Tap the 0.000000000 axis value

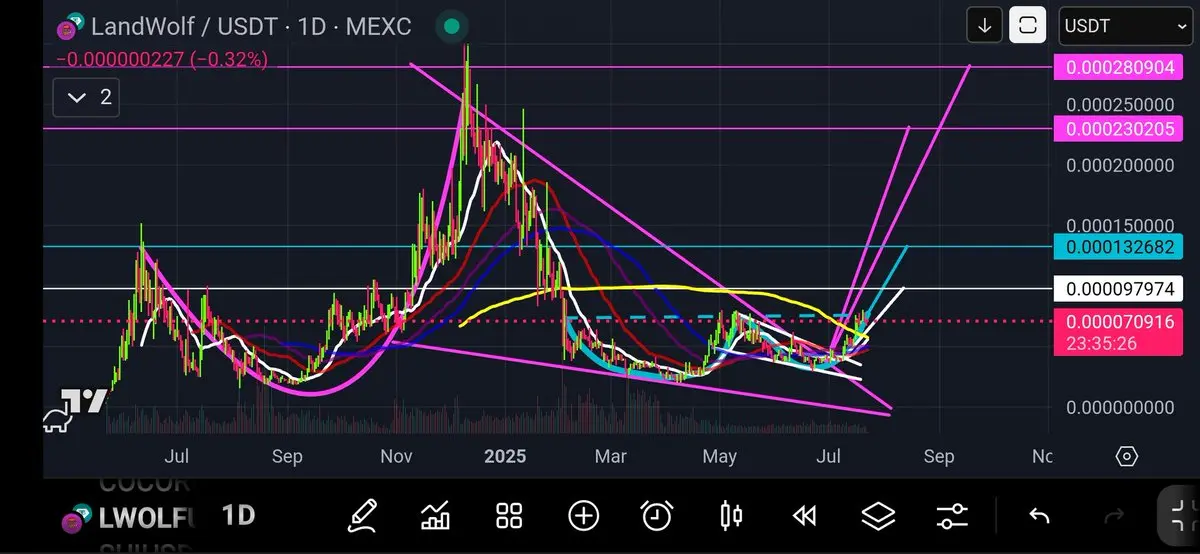(1120, 407)
